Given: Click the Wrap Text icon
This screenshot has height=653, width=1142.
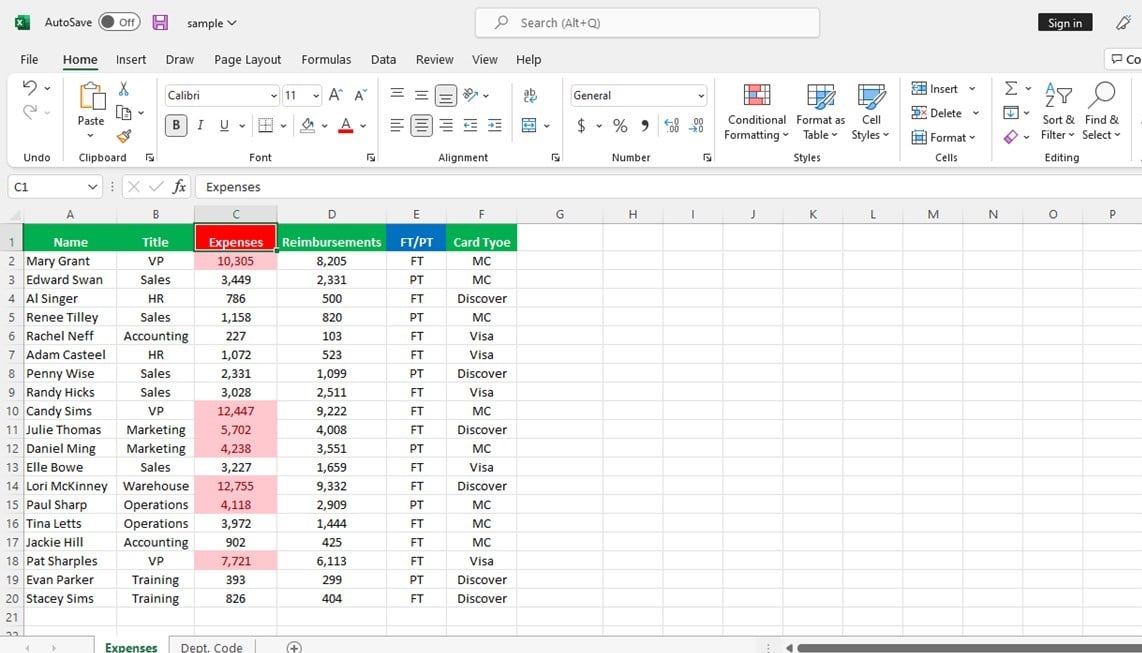Looking at the screenshot, I should pos(530,95).
